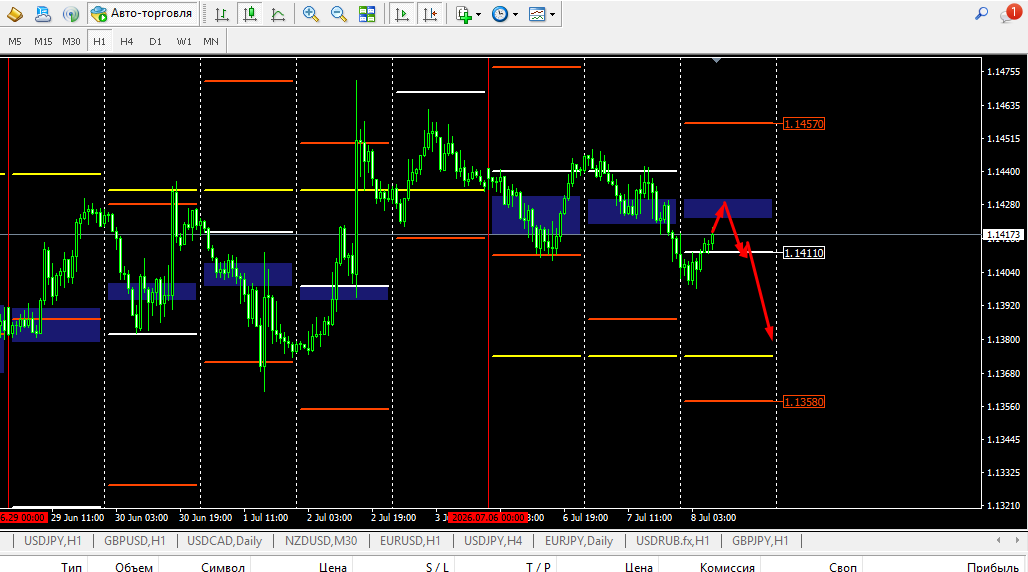
Task: Click the 1 Jul 11:00 time label
Action: click(x=266, y=518)
